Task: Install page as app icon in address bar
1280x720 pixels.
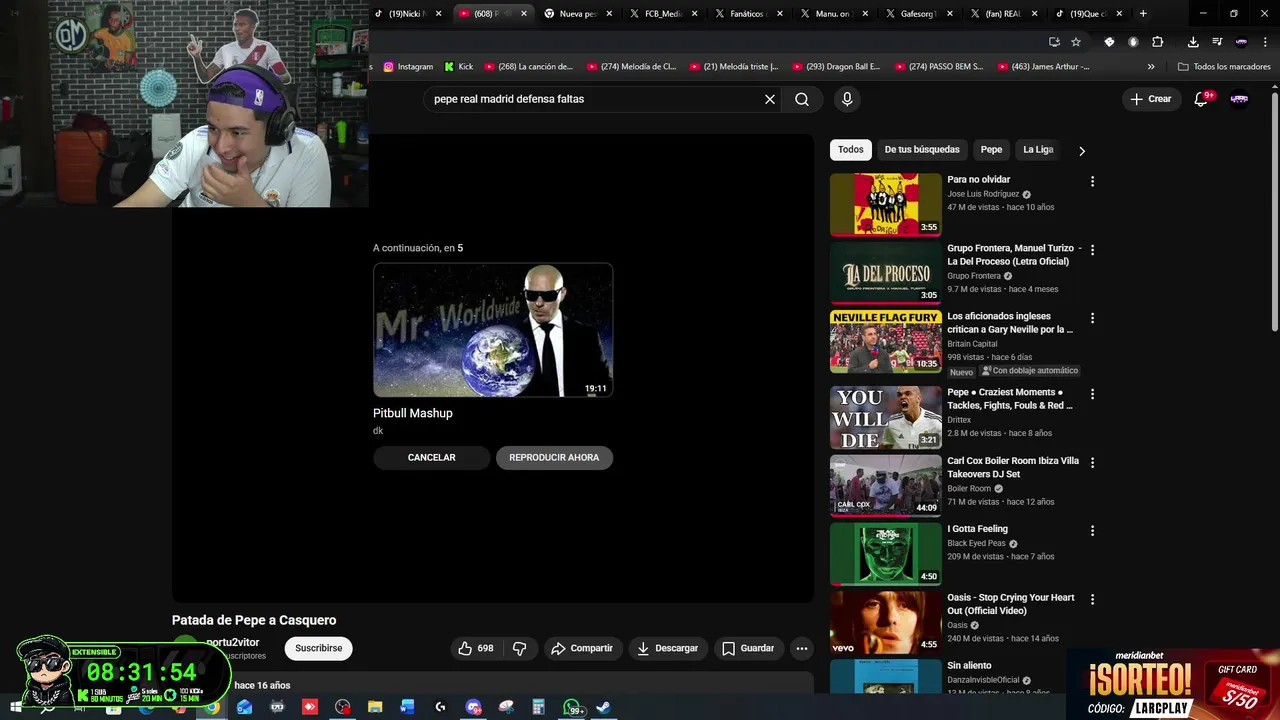Action: (x=1054, y=42)
